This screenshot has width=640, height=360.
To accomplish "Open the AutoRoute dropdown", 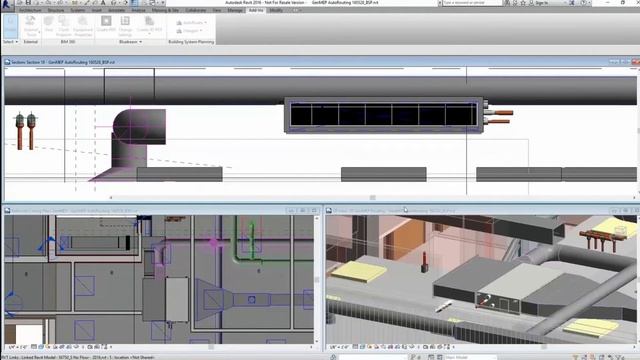I will pos(191,22).
